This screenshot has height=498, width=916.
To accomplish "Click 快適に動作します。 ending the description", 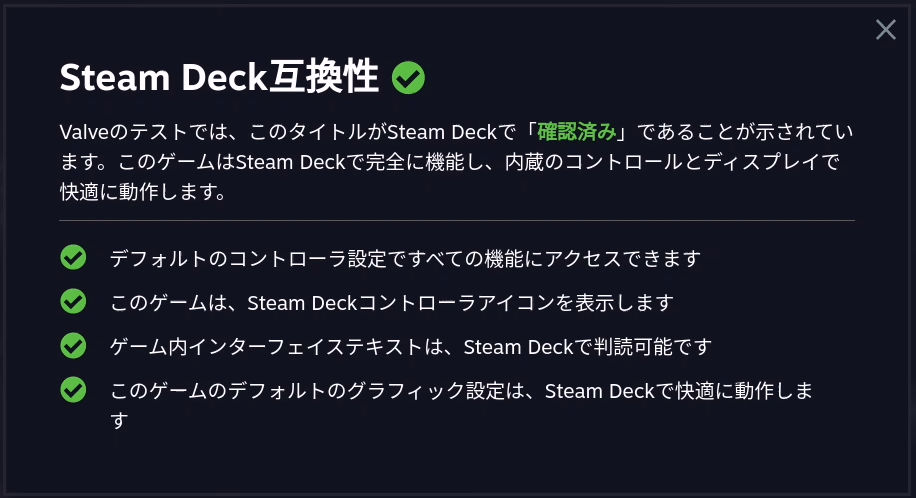I will coord(143,192).
